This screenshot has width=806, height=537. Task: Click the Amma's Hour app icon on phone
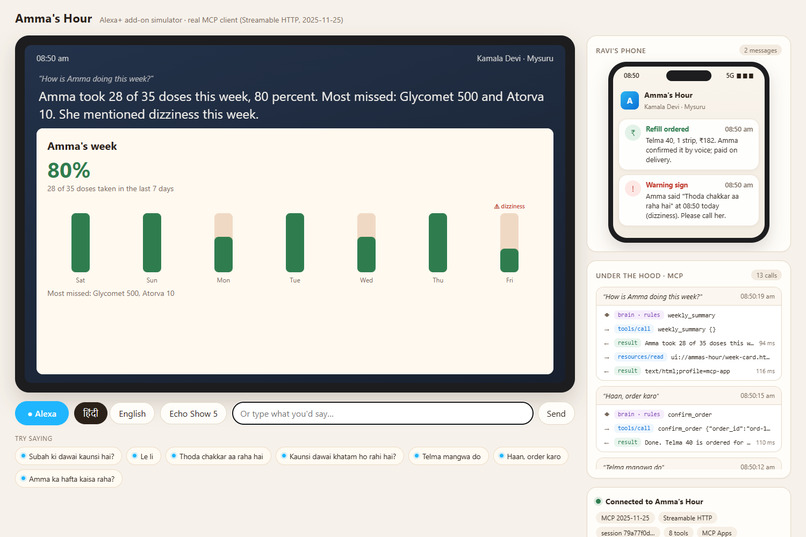click(630, 100)
